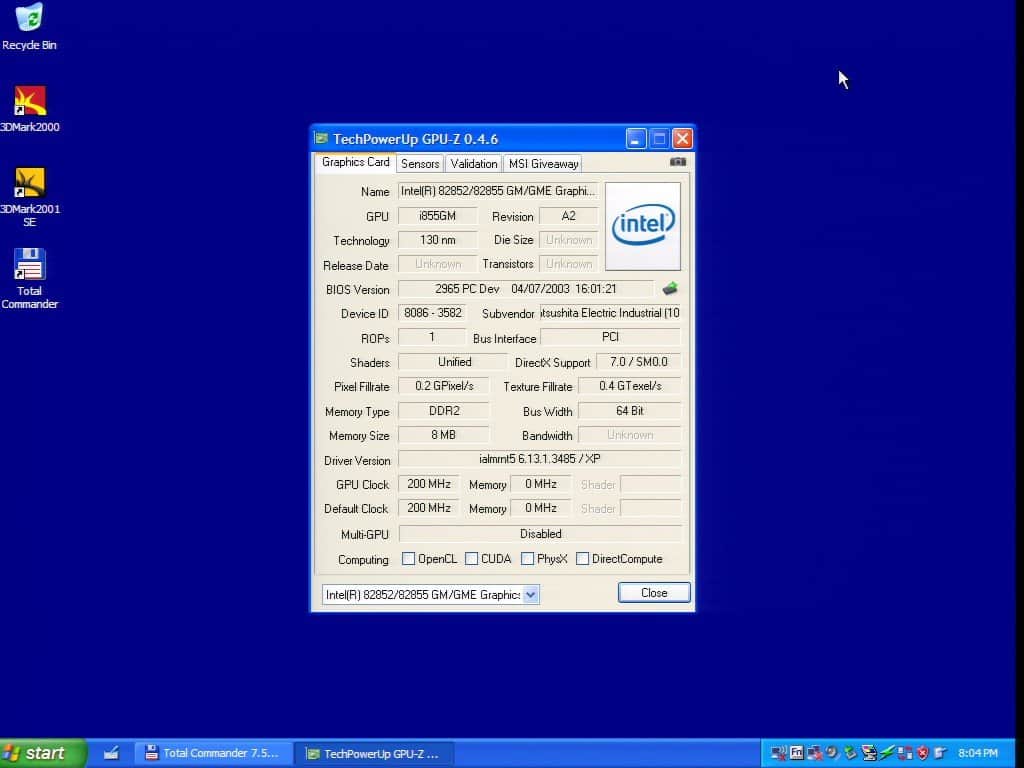Click the Subvendor field
This screenshot has height=768, width=1024.
tap(610, 313)
